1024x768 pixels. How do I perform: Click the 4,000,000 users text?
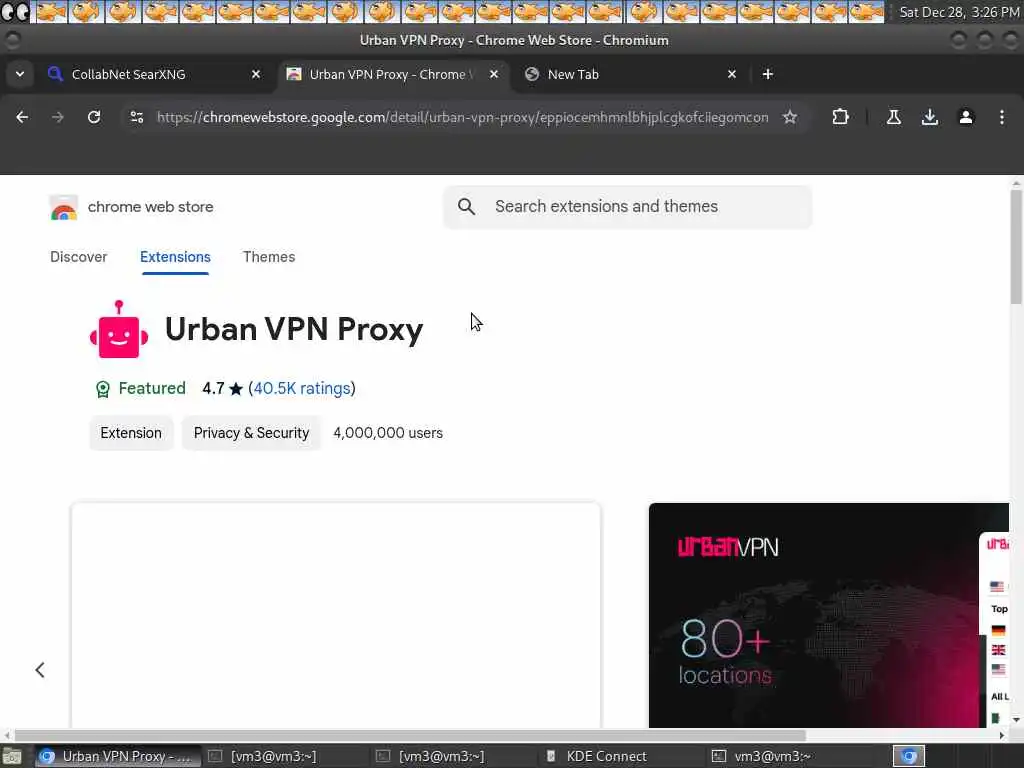388,433
